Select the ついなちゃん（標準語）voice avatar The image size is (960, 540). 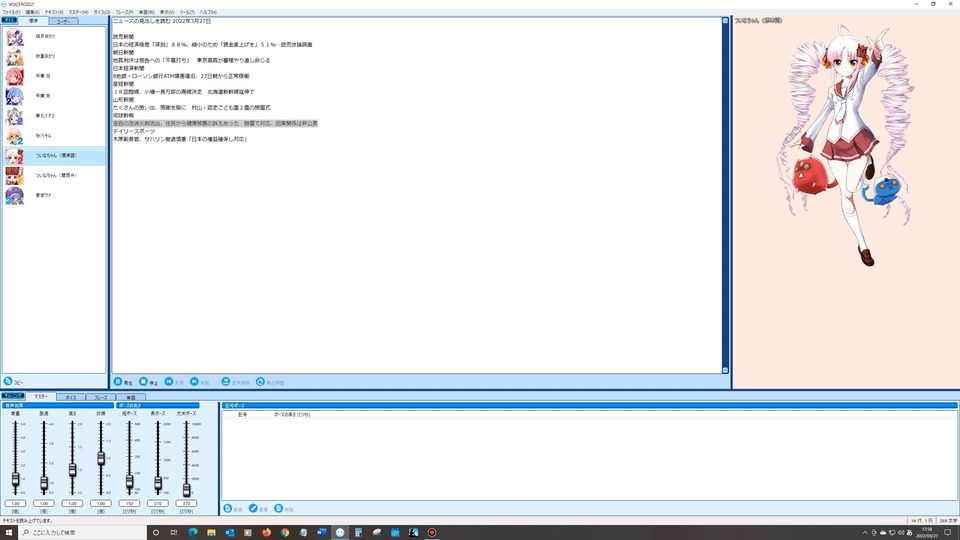[15, 156]
